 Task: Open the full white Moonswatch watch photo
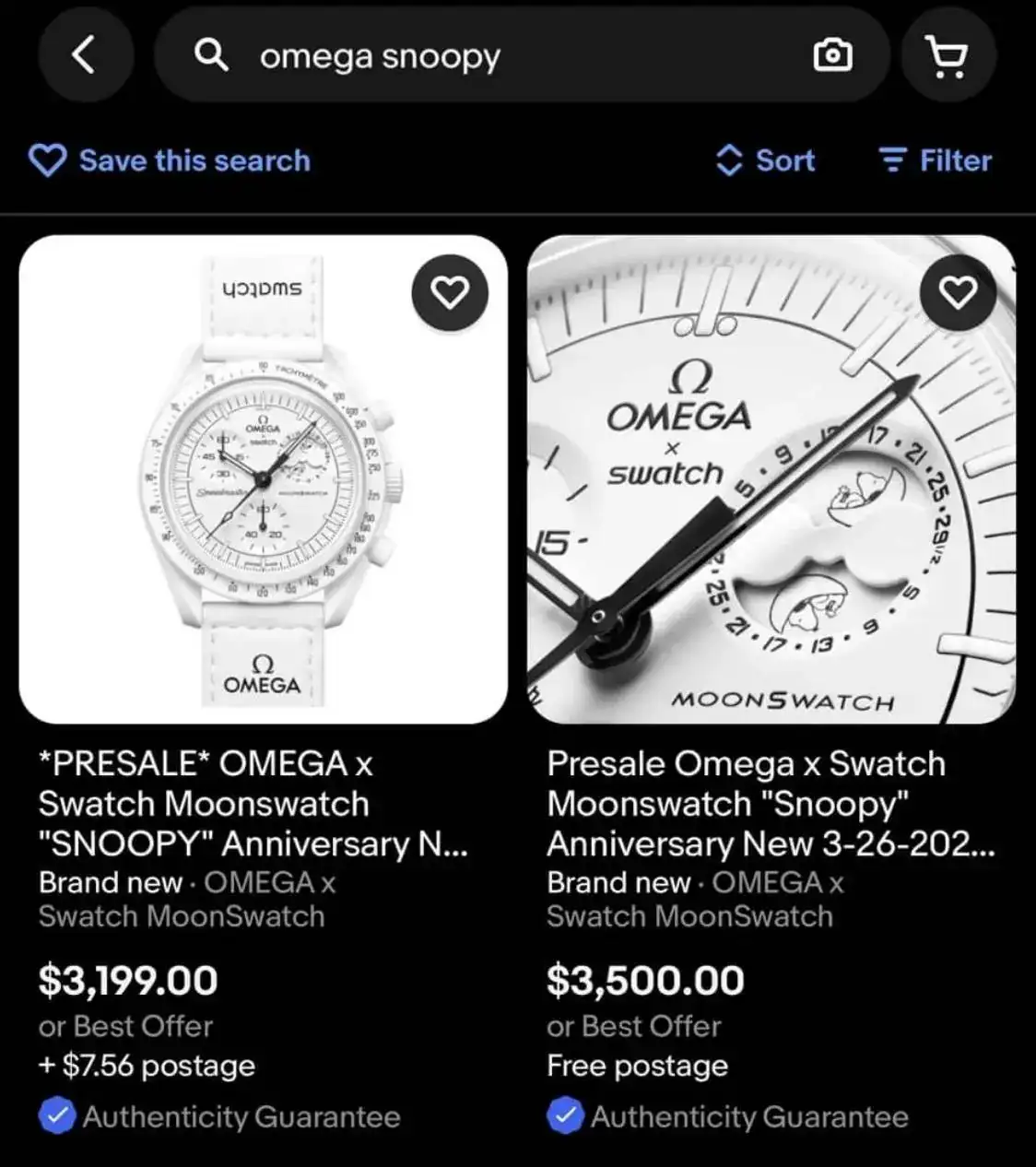click(x=263, y=479)
